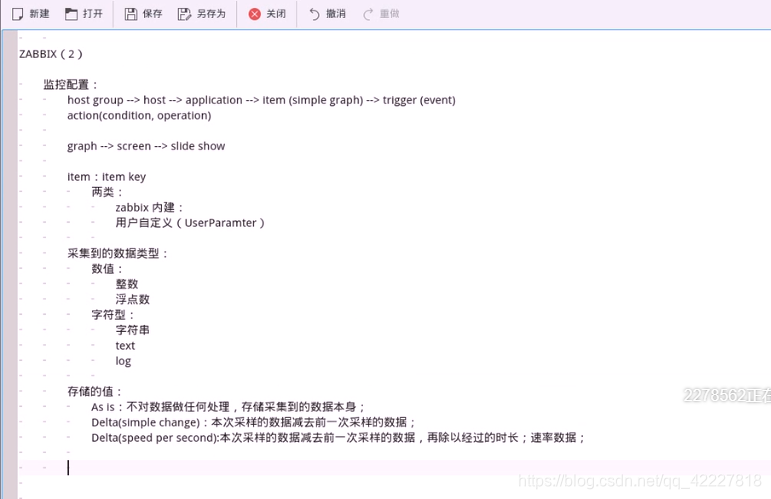Click the line '字符型：'
771x499 pixels.
click(x=113, y=315)
